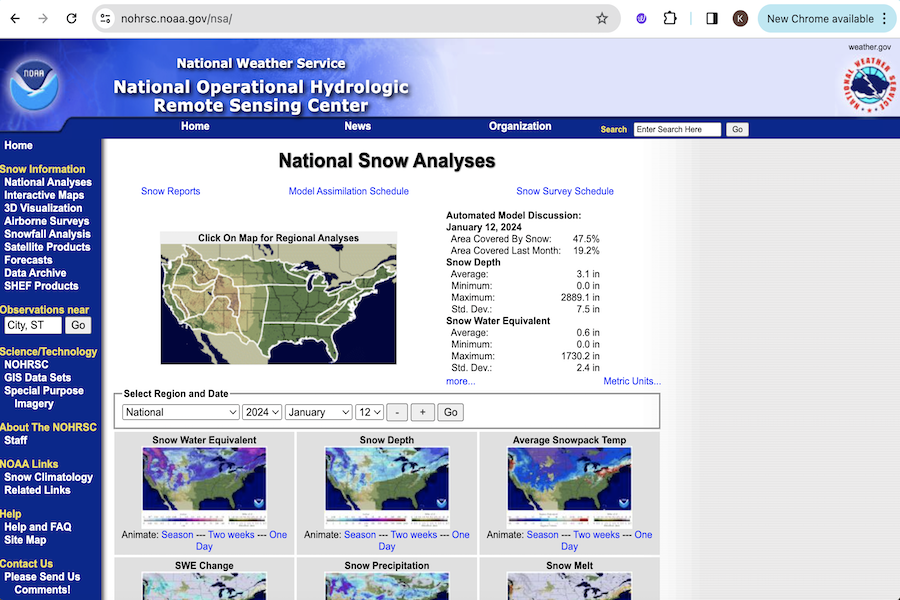
Task: Open News in the top navigation bar
Action: tap(358, 126)
